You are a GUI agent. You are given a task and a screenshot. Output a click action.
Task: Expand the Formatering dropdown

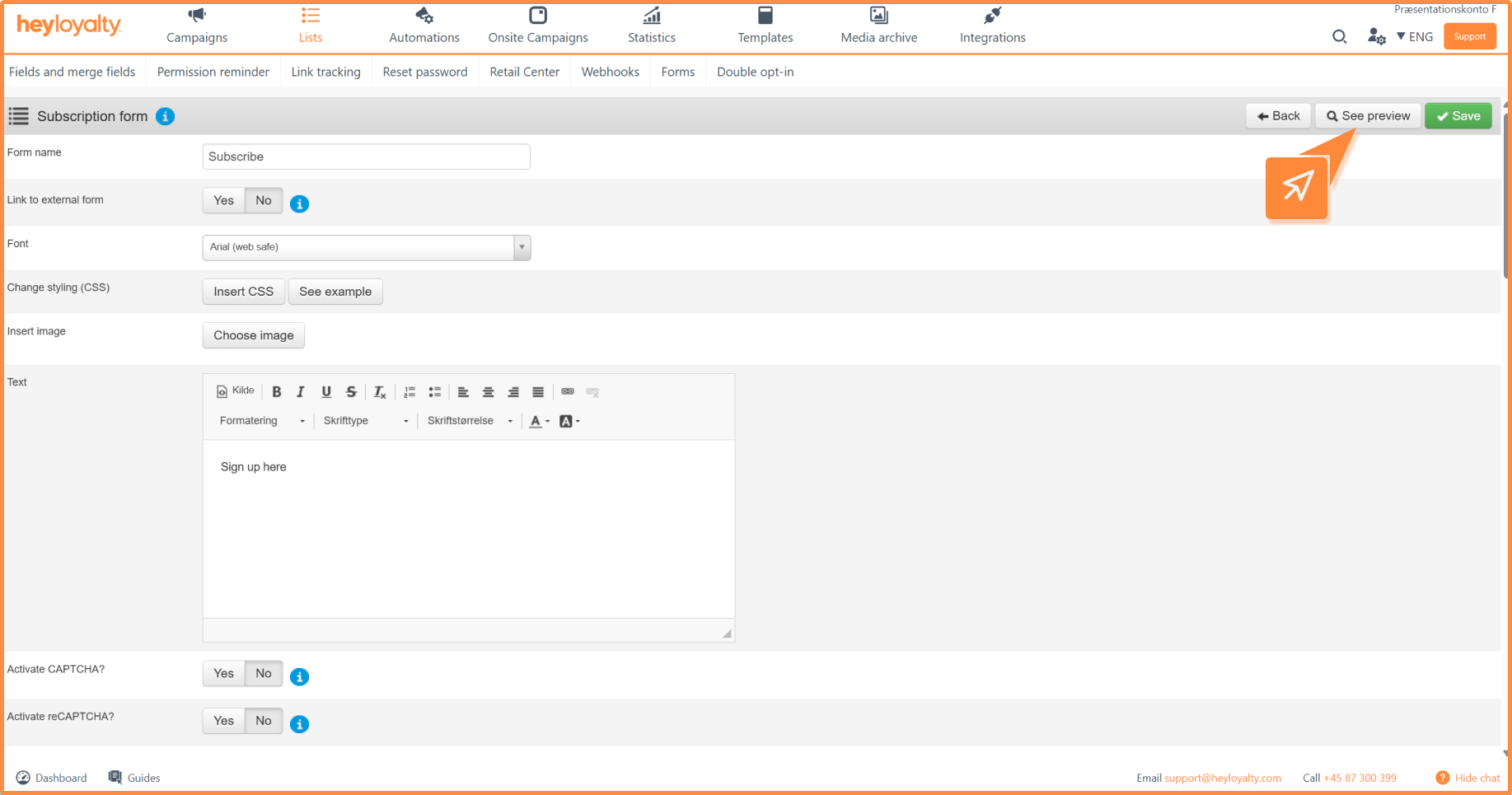click(261, 421)
